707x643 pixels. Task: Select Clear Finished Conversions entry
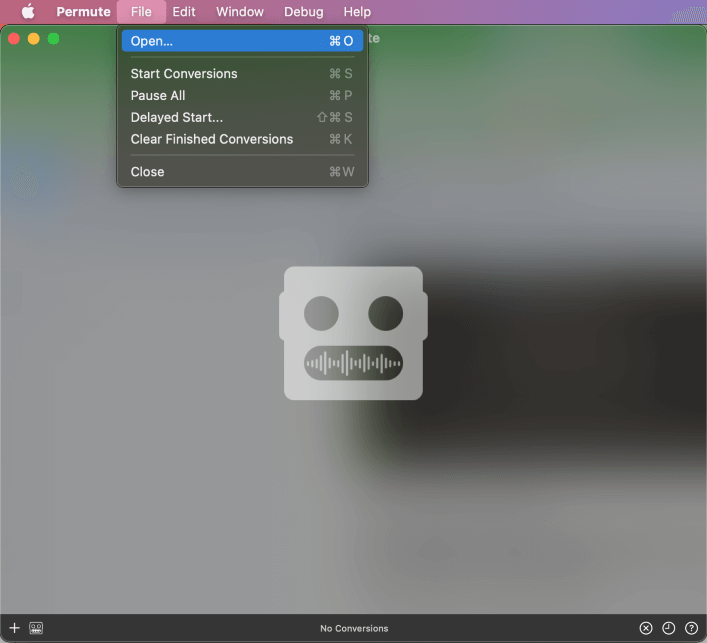point(242,139)
